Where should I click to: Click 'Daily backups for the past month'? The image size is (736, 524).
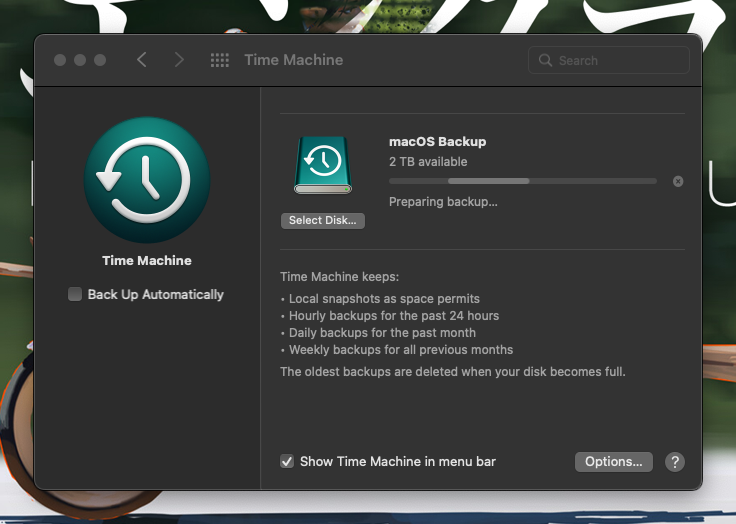click(382, 333)
